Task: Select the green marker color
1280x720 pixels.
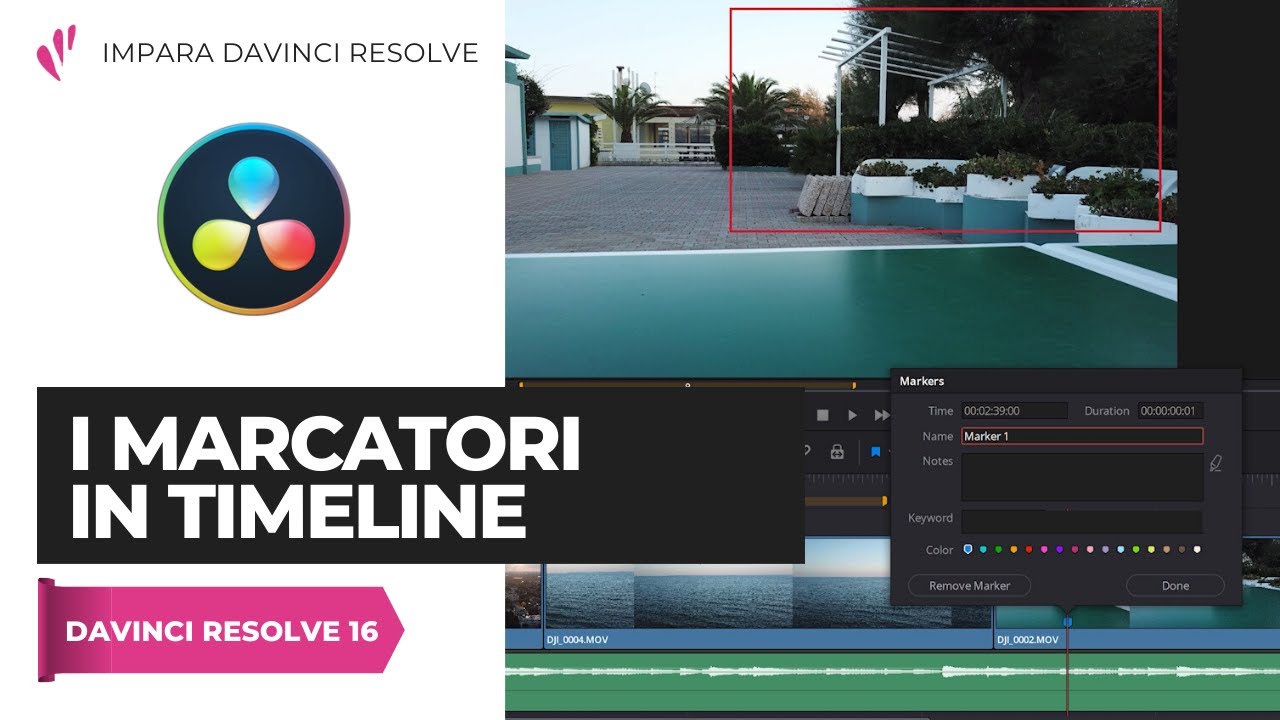Action: [x=998, y=549]
